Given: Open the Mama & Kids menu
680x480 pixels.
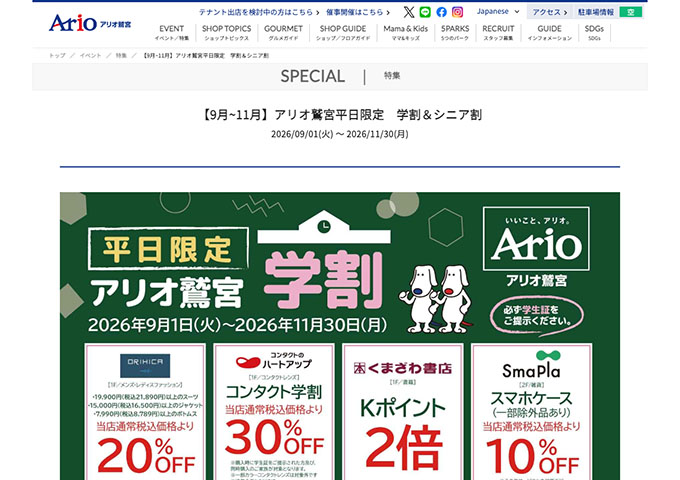Looking at the screenshot, I should 405,33.
